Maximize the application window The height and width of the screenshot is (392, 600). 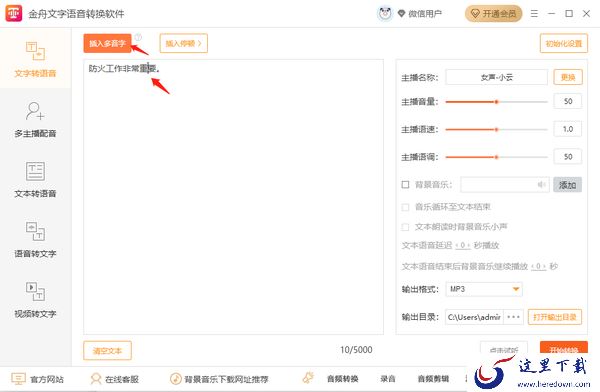pos(569,14)
